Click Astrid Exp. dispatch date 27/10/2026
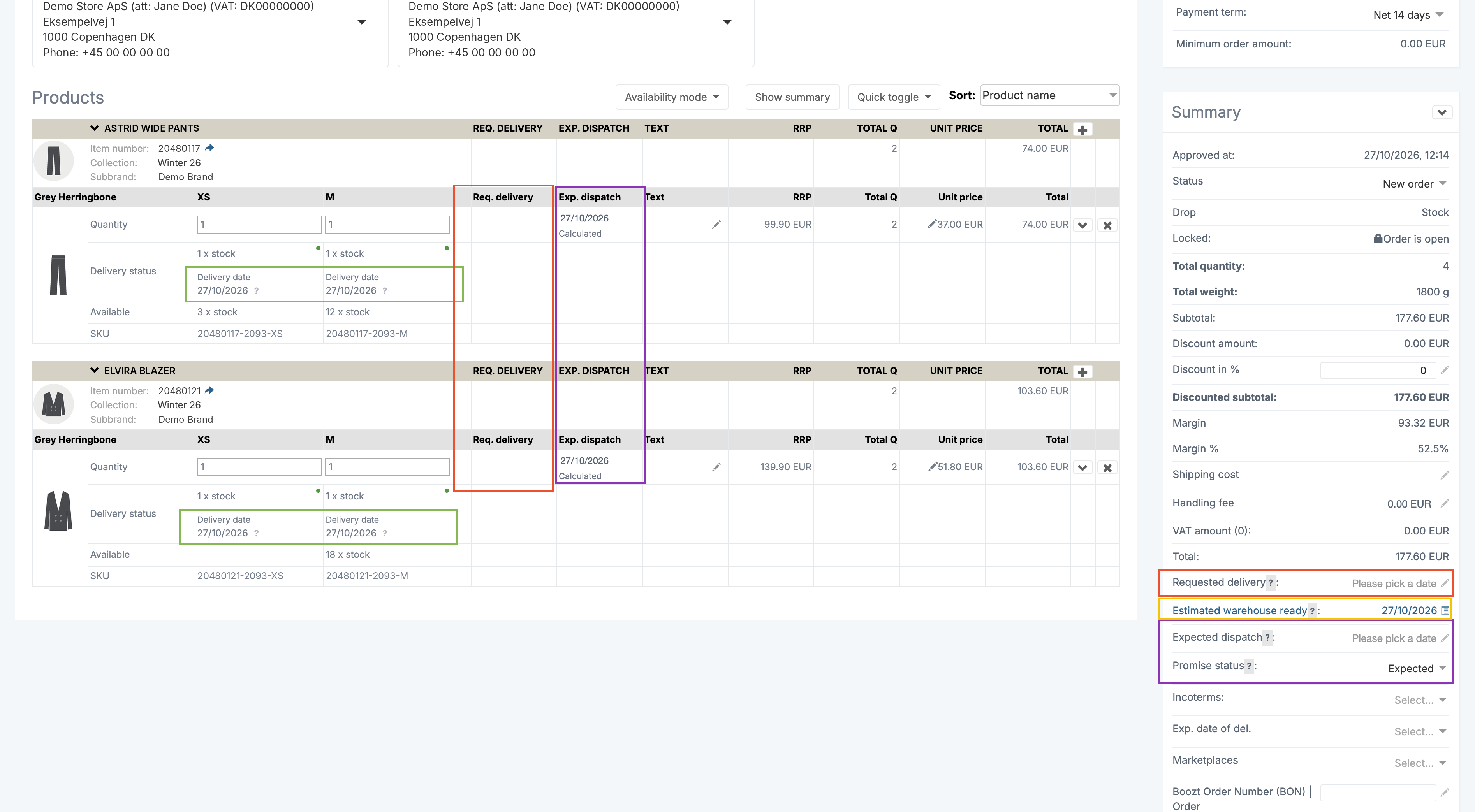 [x=584, y=219]
